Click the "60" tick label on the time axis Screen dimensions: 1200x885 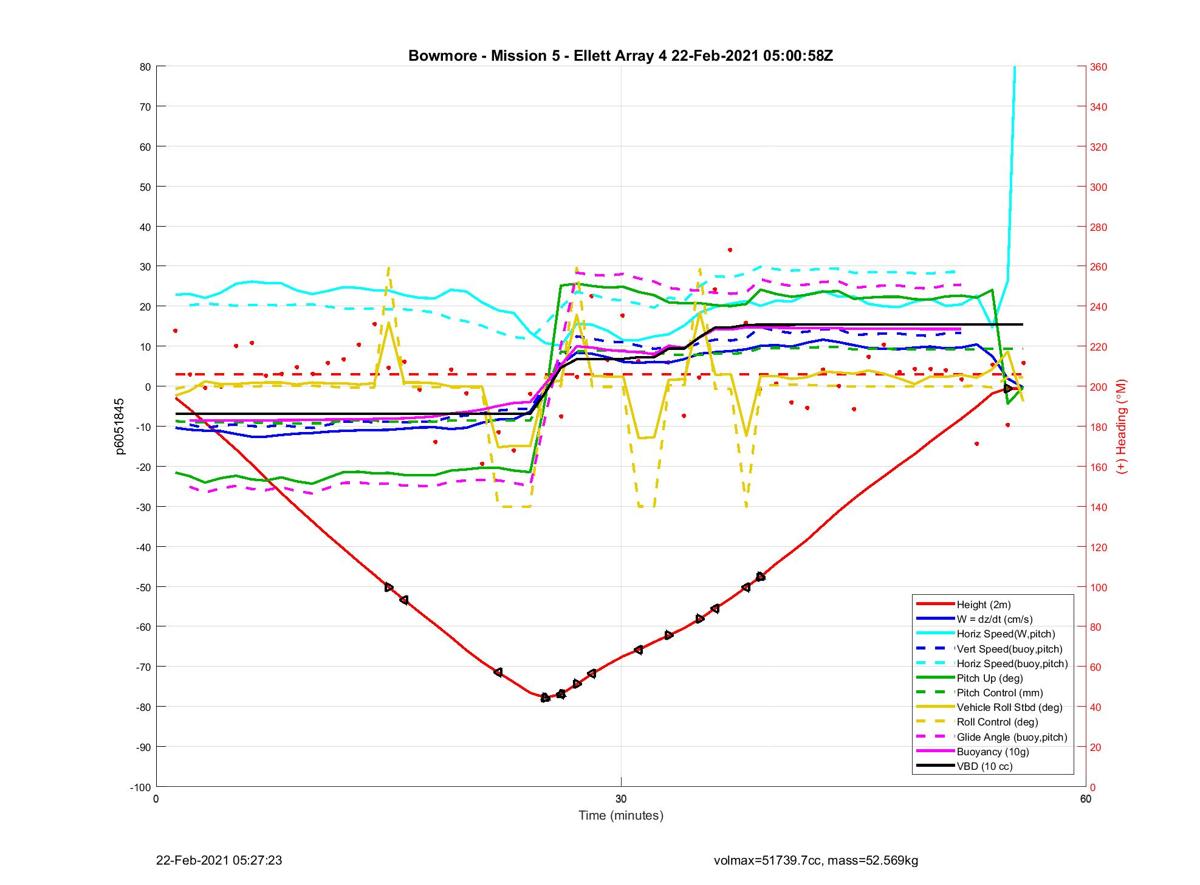point(1085,799)
